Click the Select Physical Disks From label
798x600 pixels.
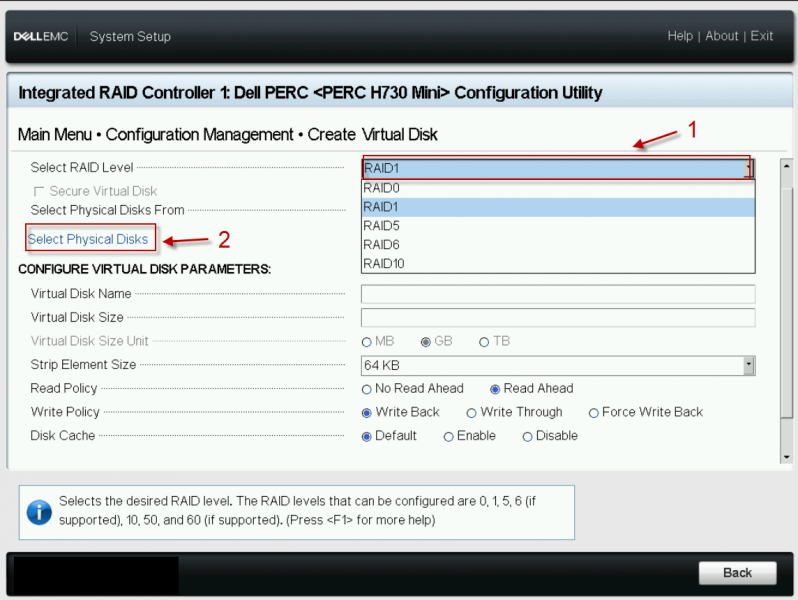(107, 210)
